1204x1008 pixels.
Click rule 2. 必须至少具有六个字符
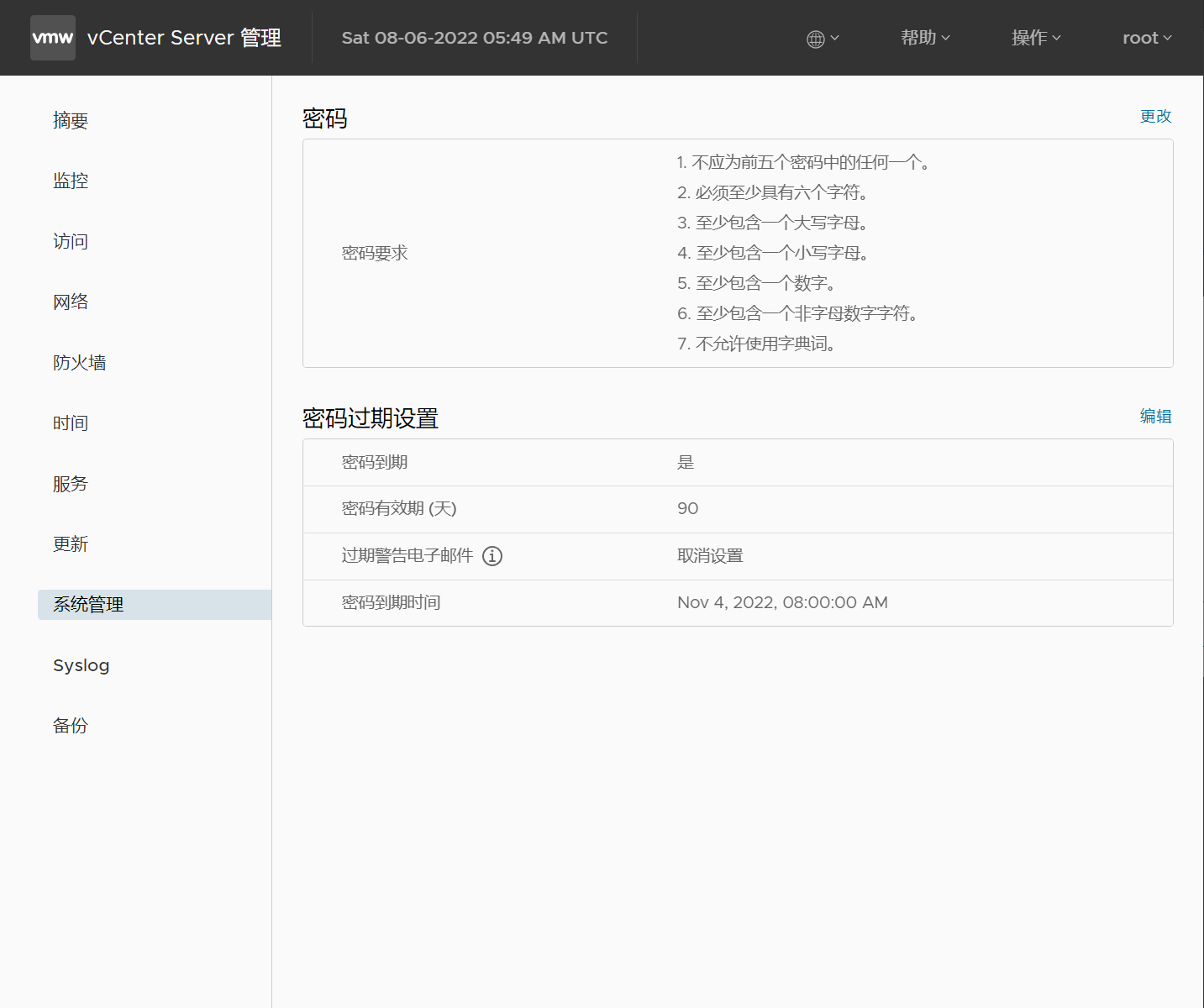773,192
